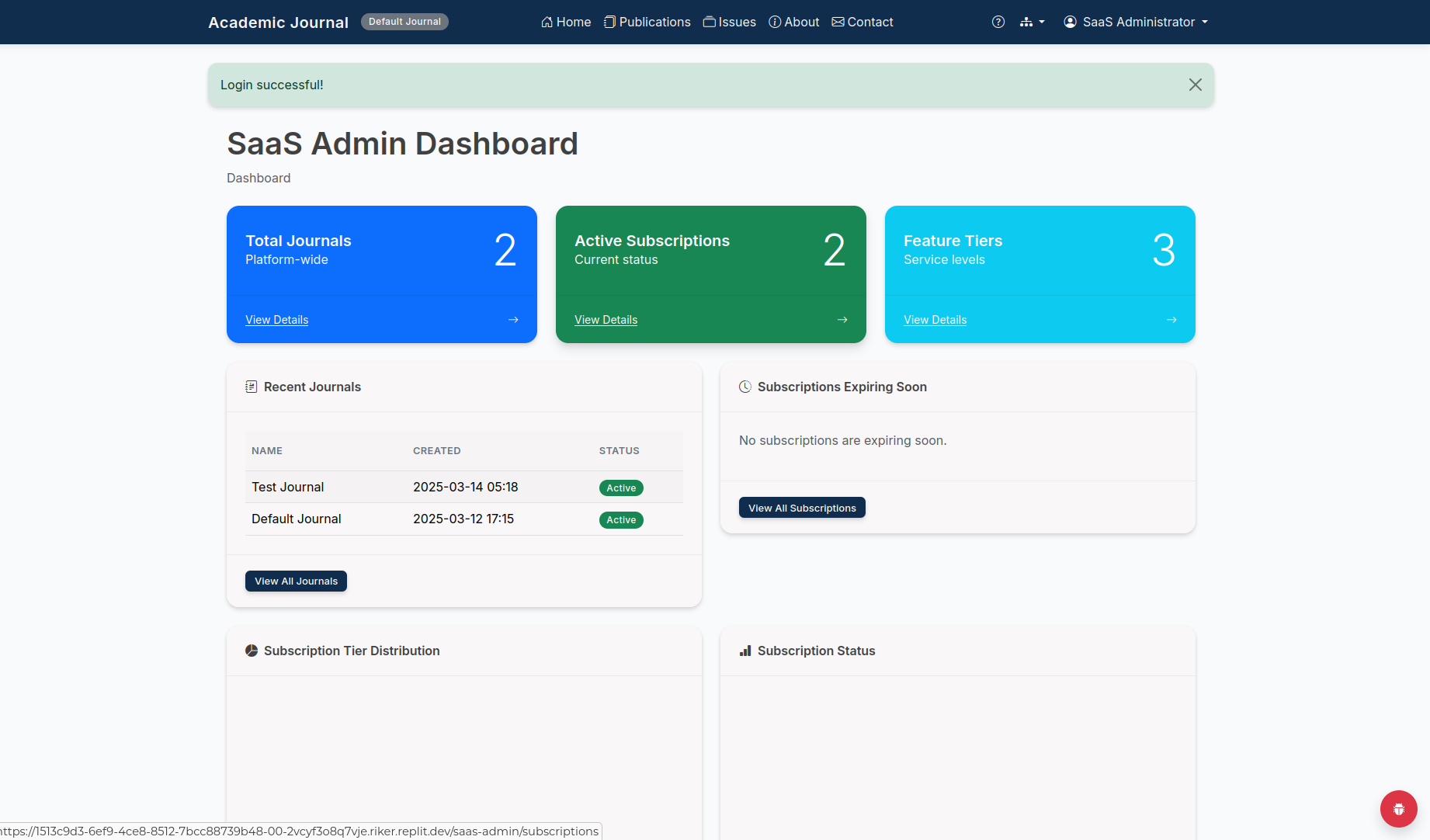Click the View All Subscriptions button
This screenshot has height=840, width=1430.
pos(802,508)
